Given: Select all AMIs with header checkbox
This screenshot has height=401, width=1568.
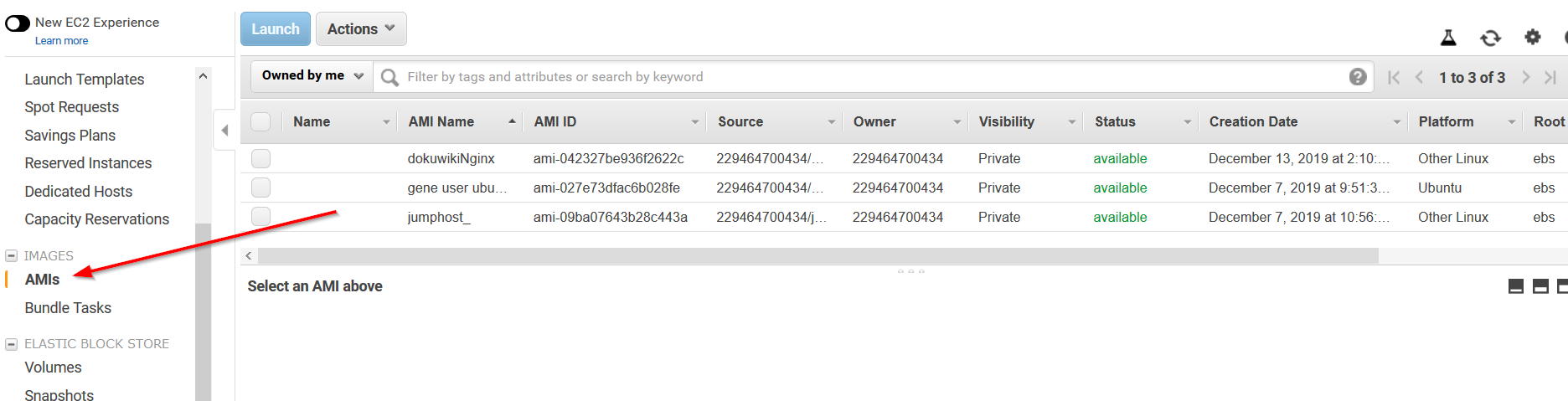Looking at the screenshot, I should [x=261, y=122].
